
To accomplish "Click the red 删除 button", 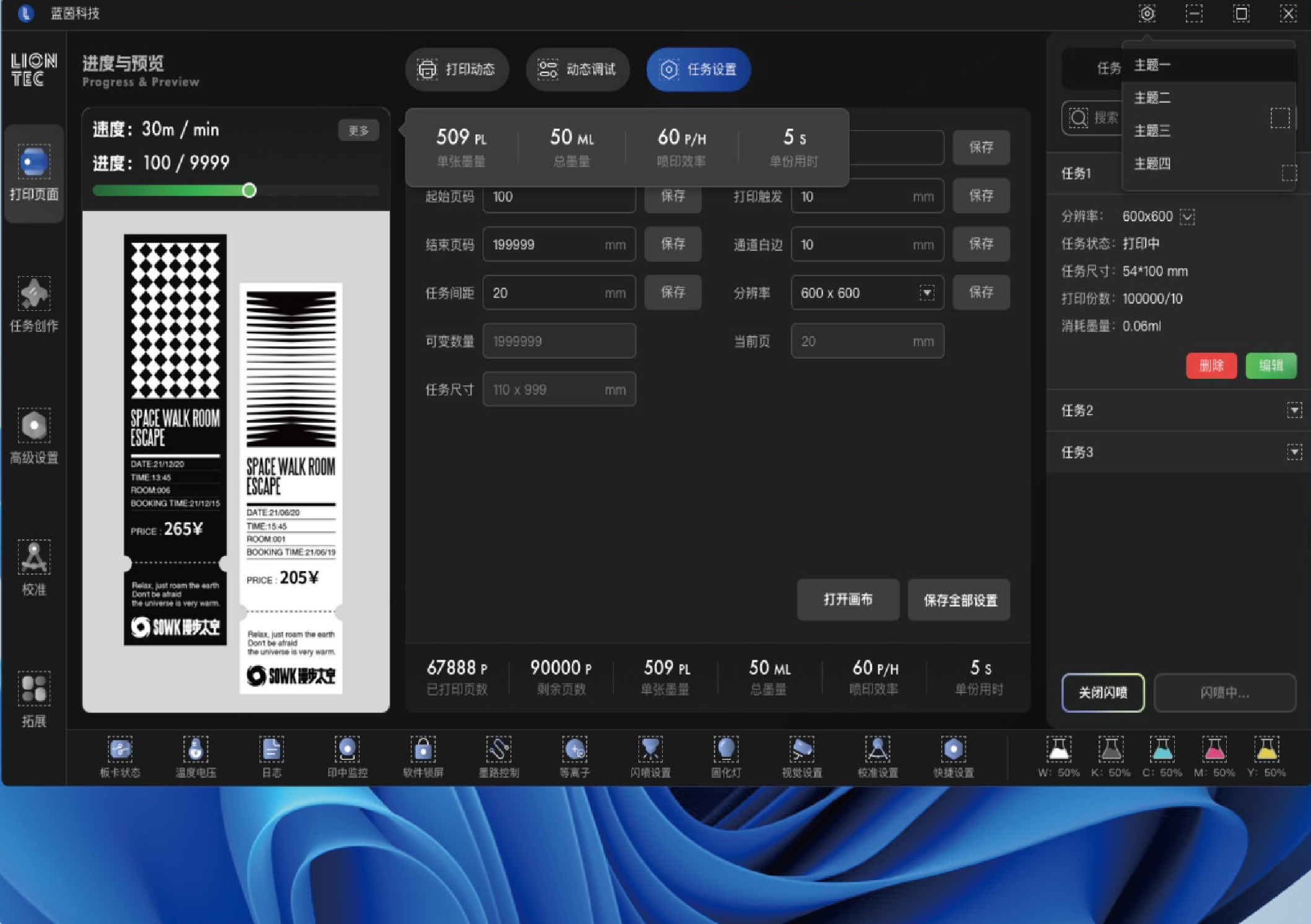I will (1211, 365).
